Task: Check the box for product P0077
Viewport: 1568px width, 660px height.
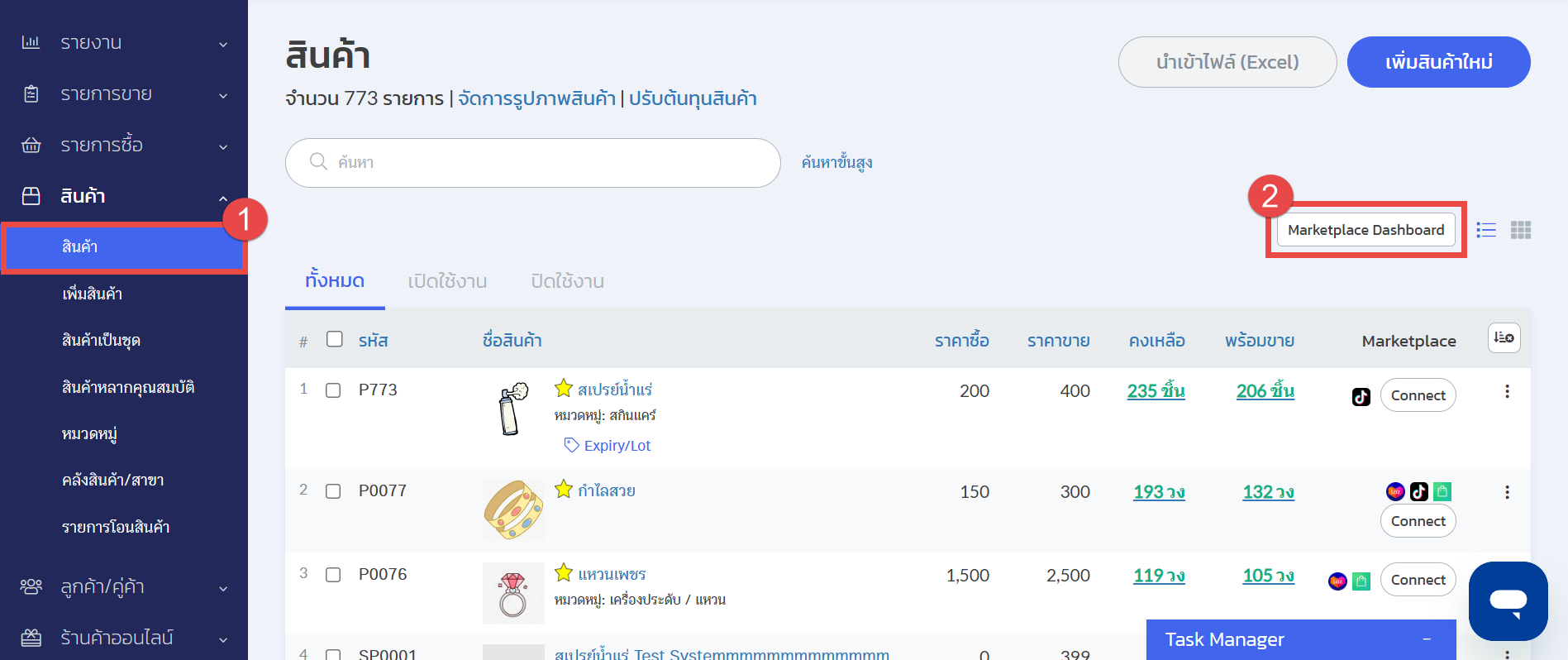Action: (333, 491)
